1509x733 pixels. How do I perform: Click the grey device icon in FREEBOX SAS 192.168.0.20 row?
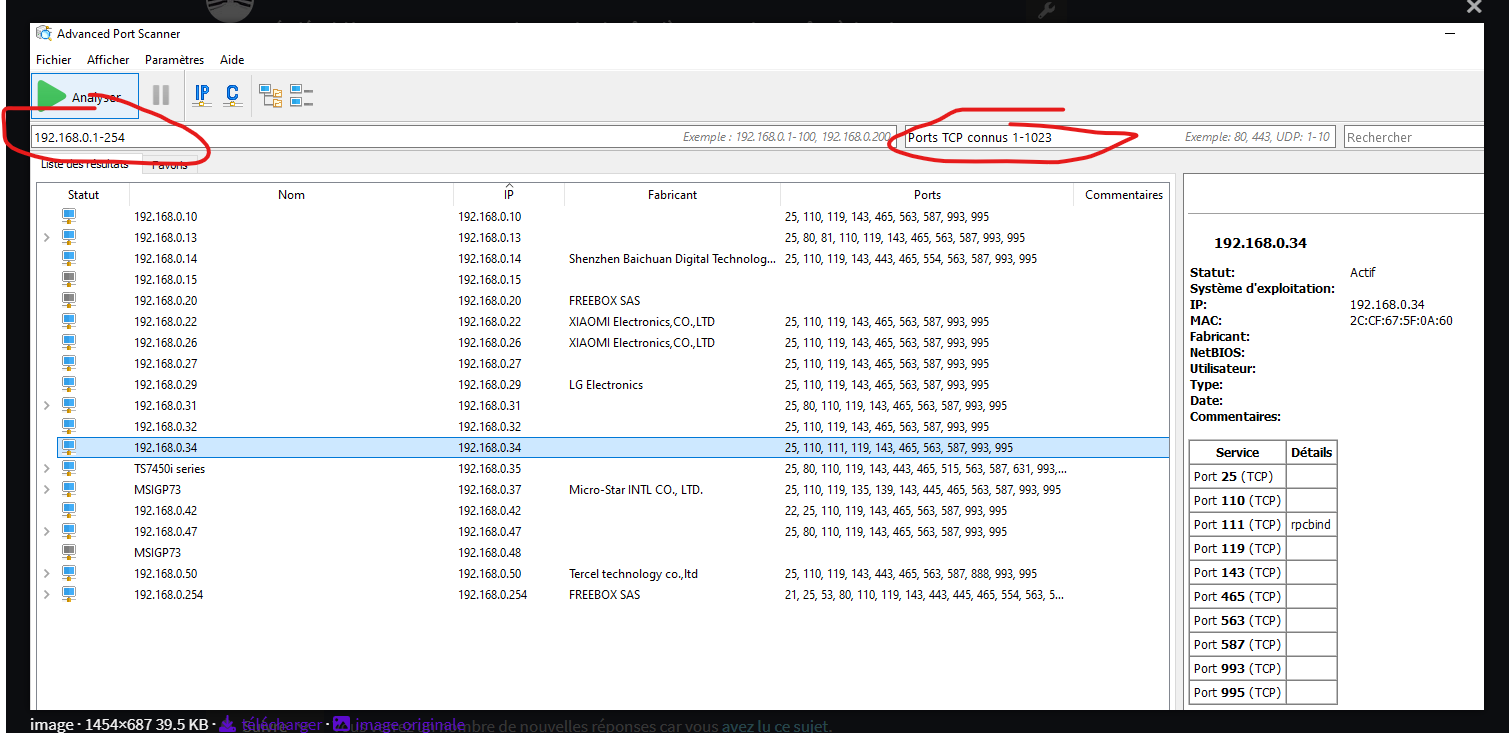tap(69, 300)
